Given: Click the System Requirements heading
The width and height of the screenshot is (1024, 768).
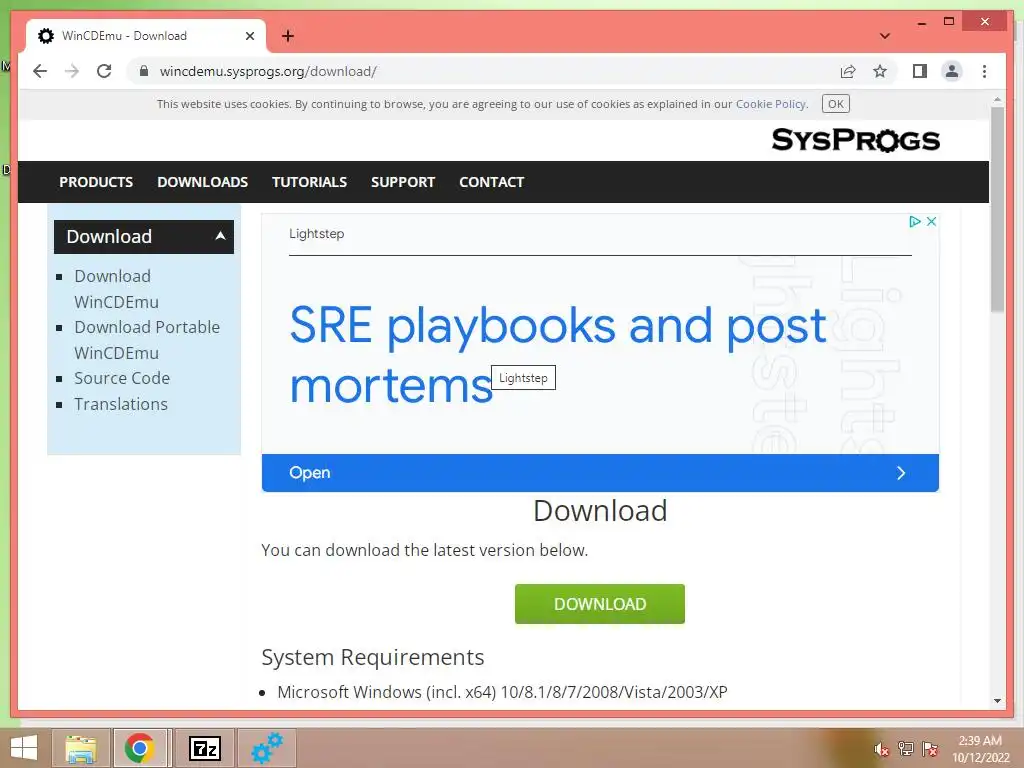Looking at the screenshot, I should coord(373,657).
